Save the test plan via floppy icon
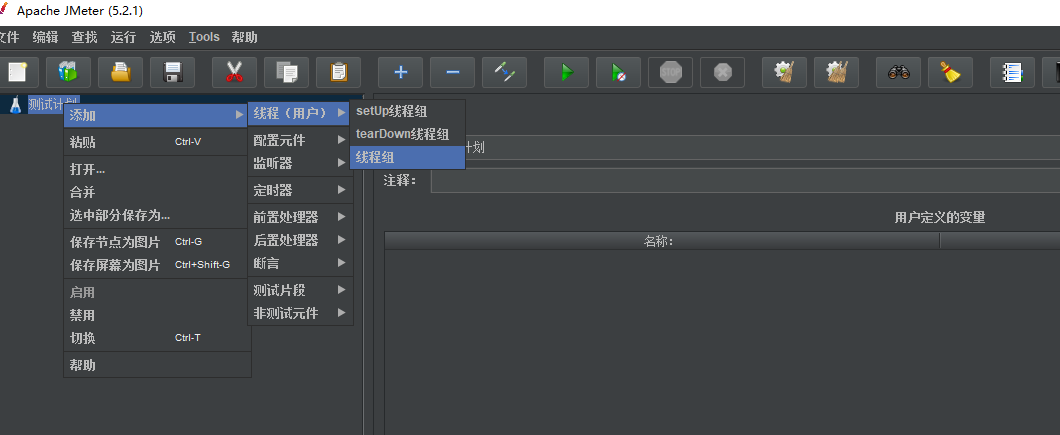Viewport: 1060px width, 435px height. tap(172, 72)
